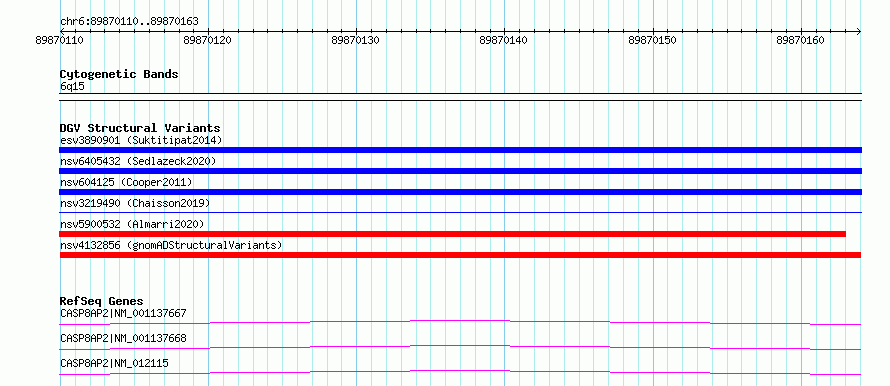The image size is (890, 386).
Task: Click ruler position 89870150
Action: (652, 40)
